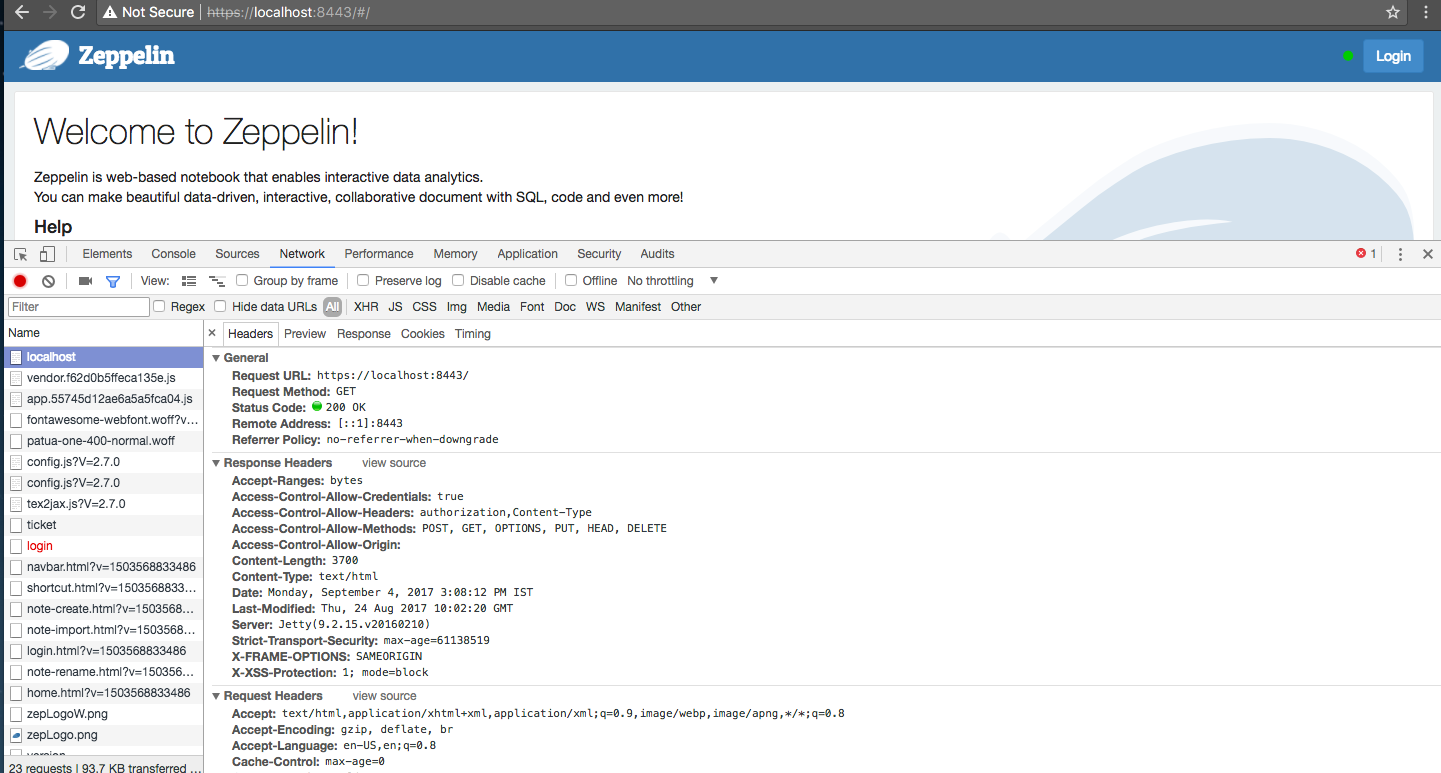Open the Audits tab
This screenshot has width=1441, height=773.
(657, 254)
